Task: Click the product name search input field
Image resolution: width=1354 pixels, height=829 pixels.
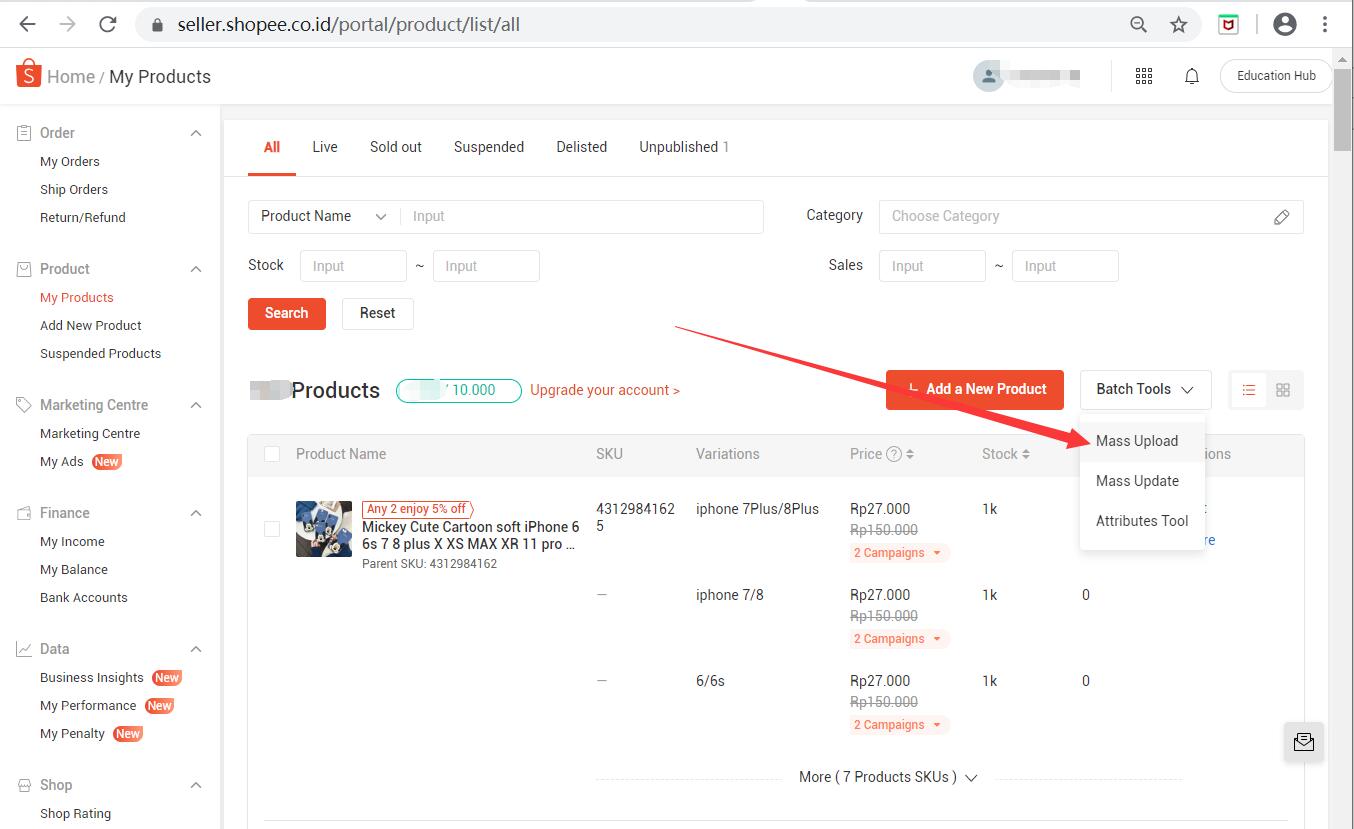Action: [582, 217]
